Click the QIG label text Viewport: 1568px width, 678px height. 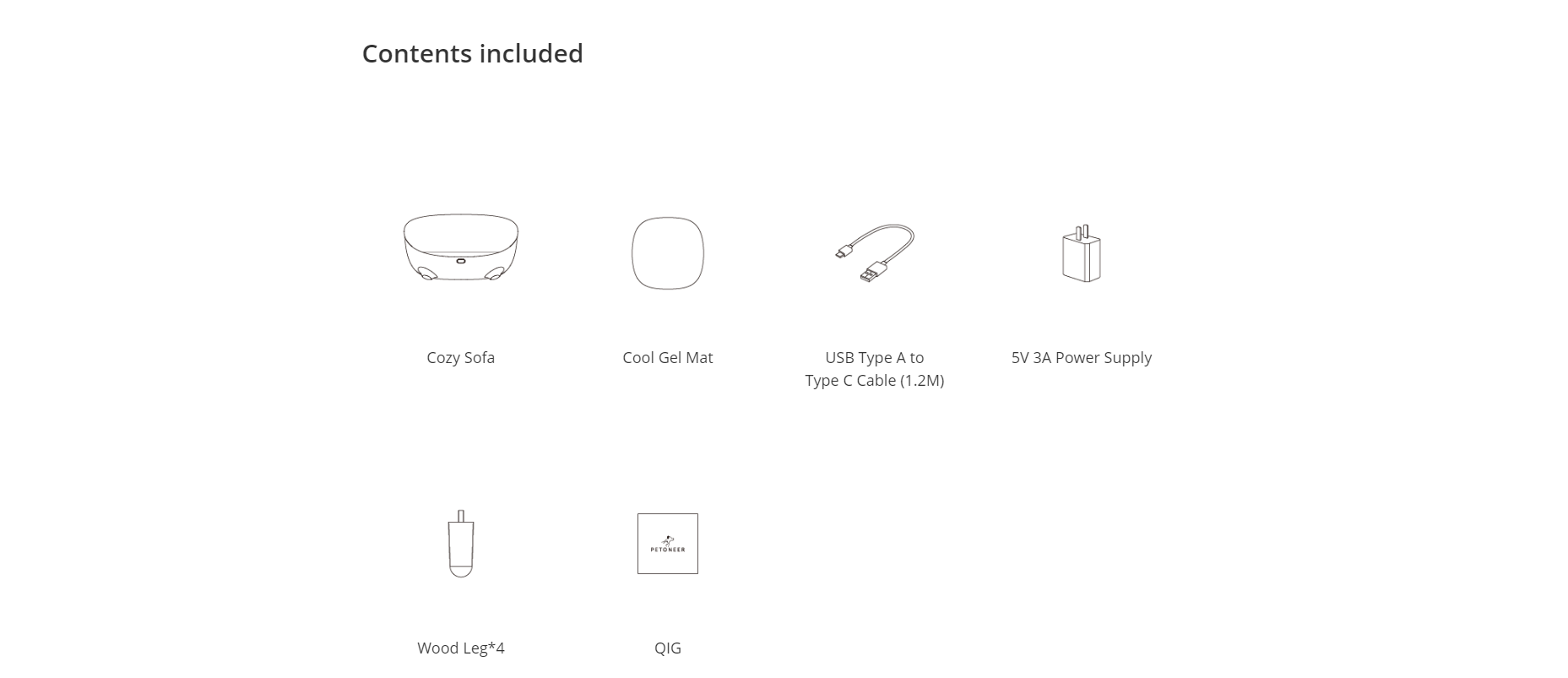click(667, 648)
